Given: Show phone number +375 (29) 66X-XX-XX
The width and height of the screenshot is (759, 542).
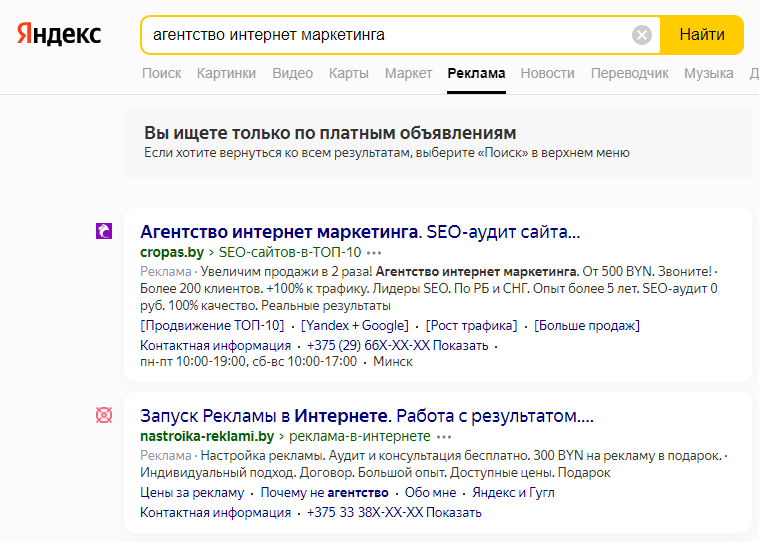Looking at the screenshot, I should tap(397, 346).
